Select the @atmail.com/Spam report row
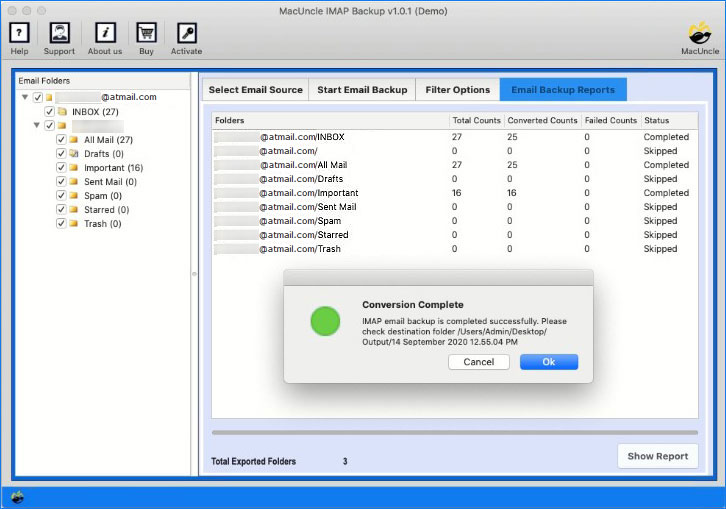The height and width of the screenshot is (509, 726). coord(455,221)
